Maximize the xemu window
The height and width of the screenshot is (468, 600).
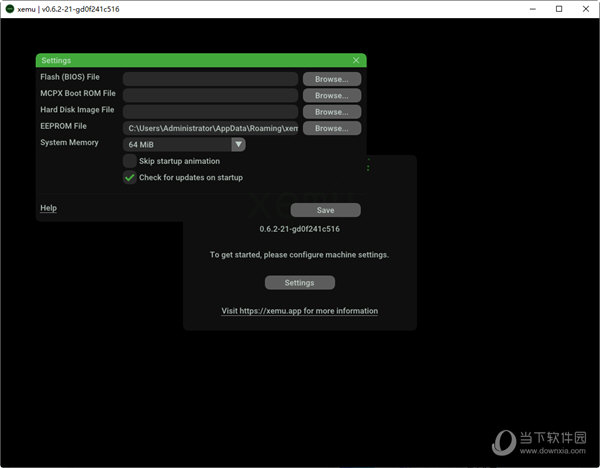(559, 9)
